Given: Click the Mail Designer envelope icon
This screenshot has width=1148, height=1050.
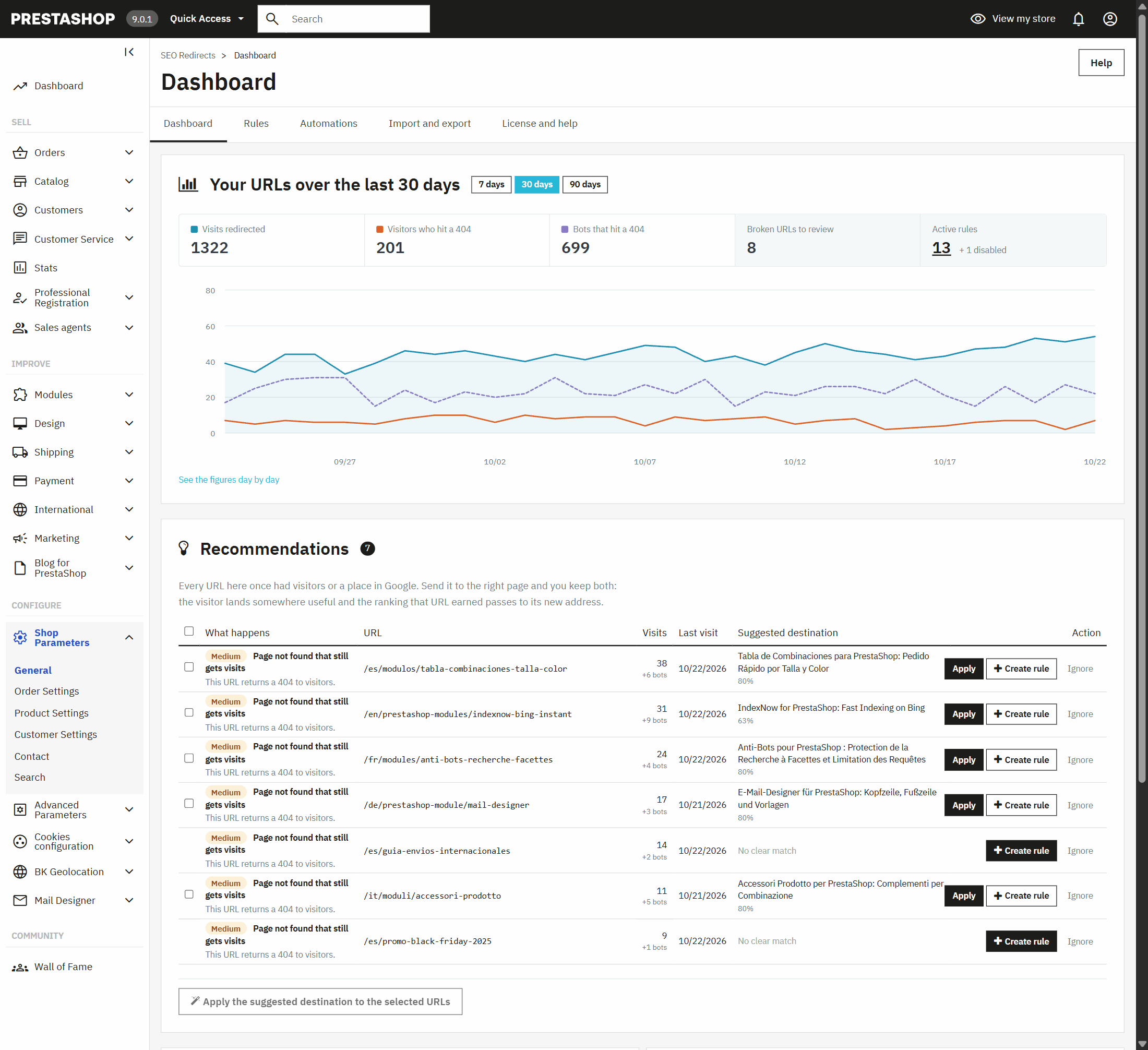Looking at the screenshot, I should [x=20, y=900].
